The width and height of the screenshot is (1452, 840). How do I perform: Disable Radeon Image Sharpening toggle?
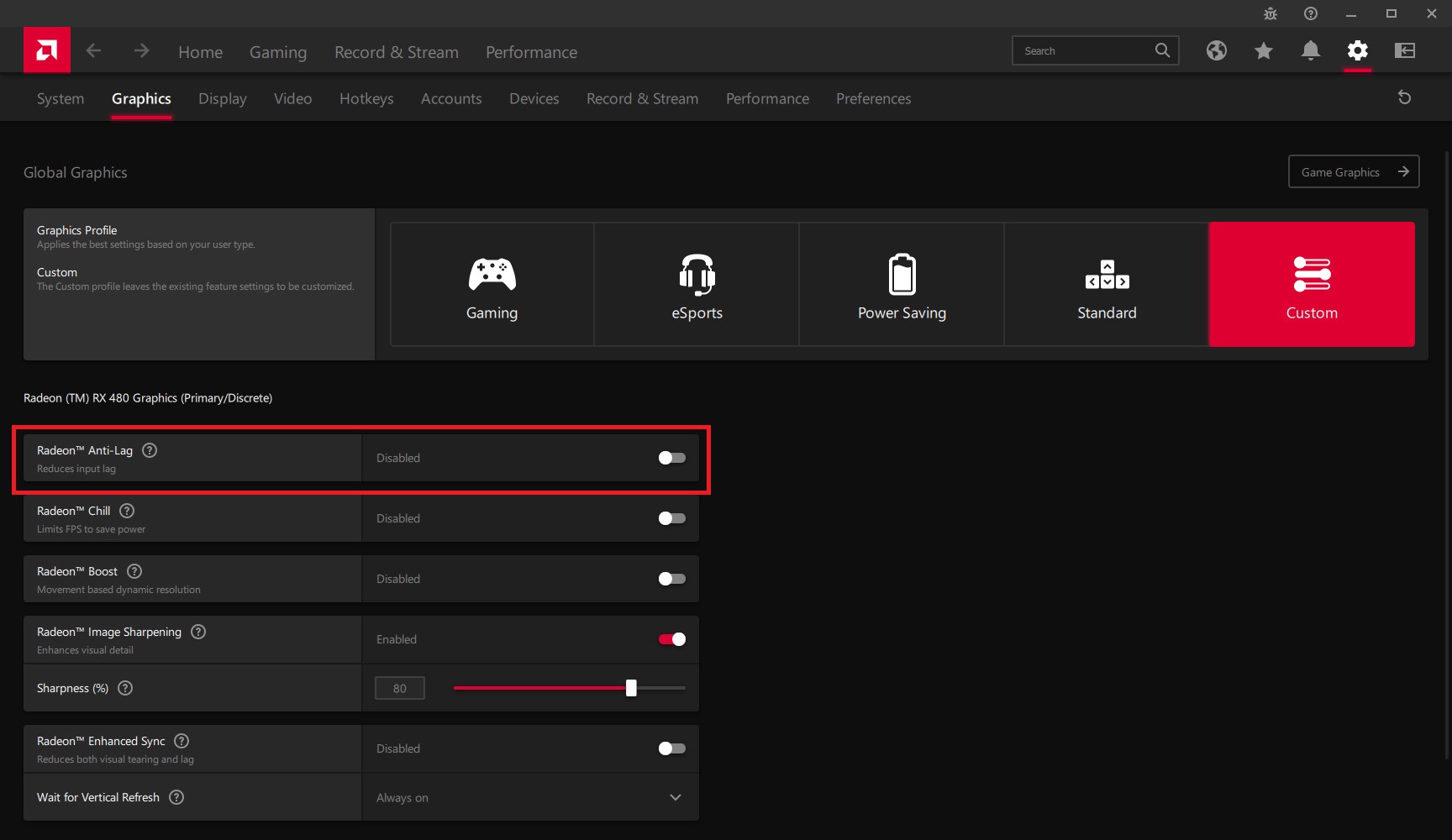pos(672,639)
